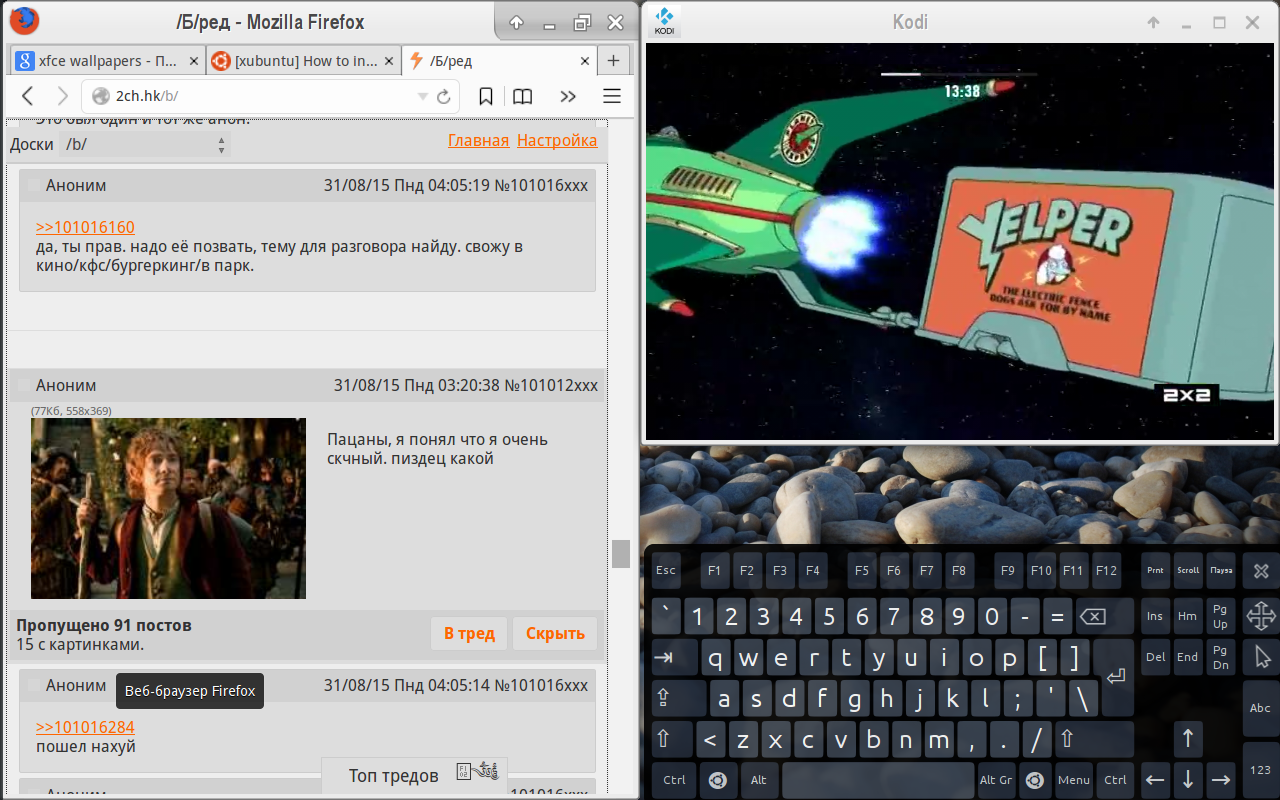This screenshot has height=800, width=1280.
Task: Click the reply link >>101016284
Action: (x=85, y=727)
